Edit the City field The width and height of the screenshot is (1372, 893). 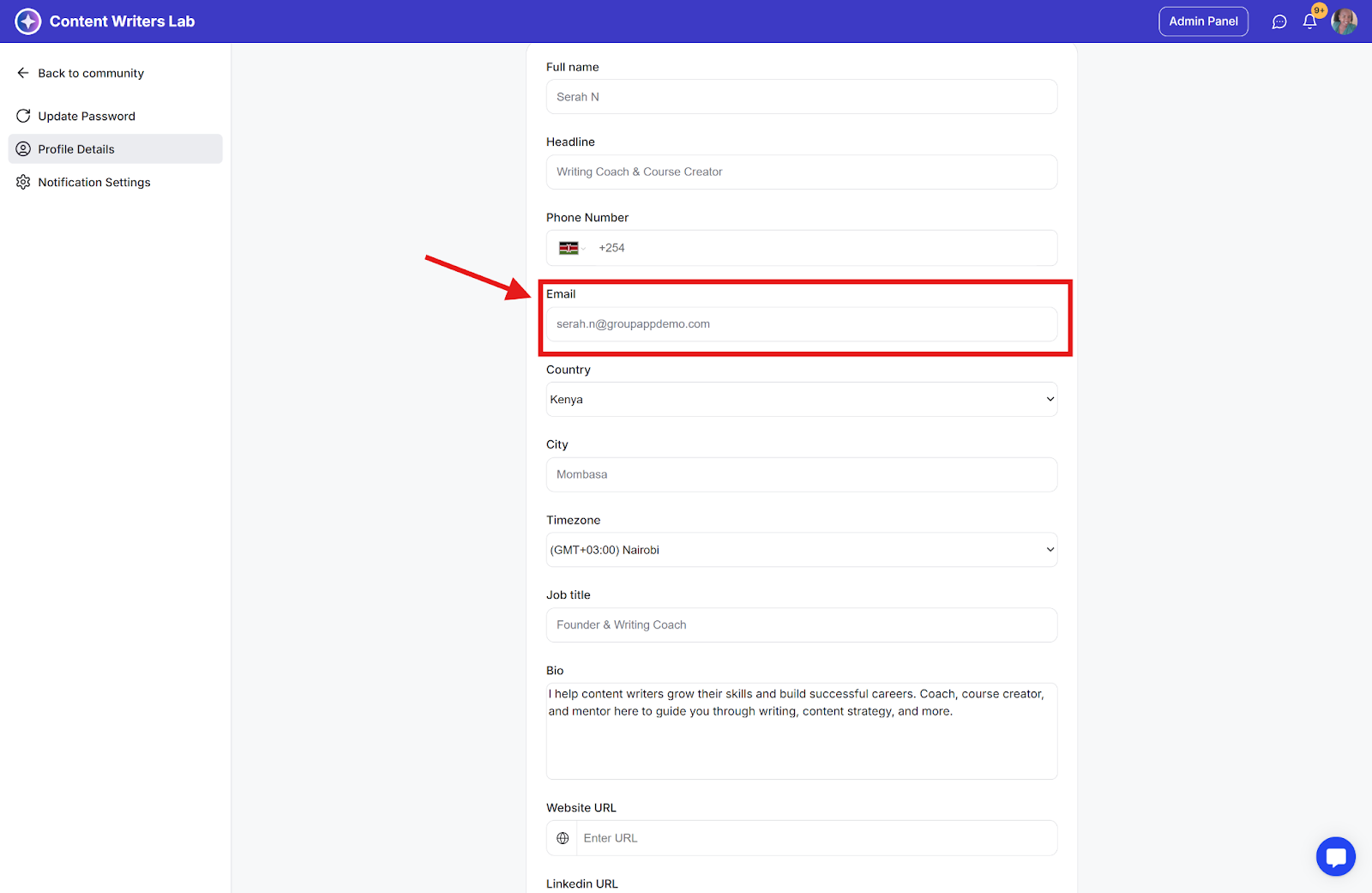[x=802, y=474]
